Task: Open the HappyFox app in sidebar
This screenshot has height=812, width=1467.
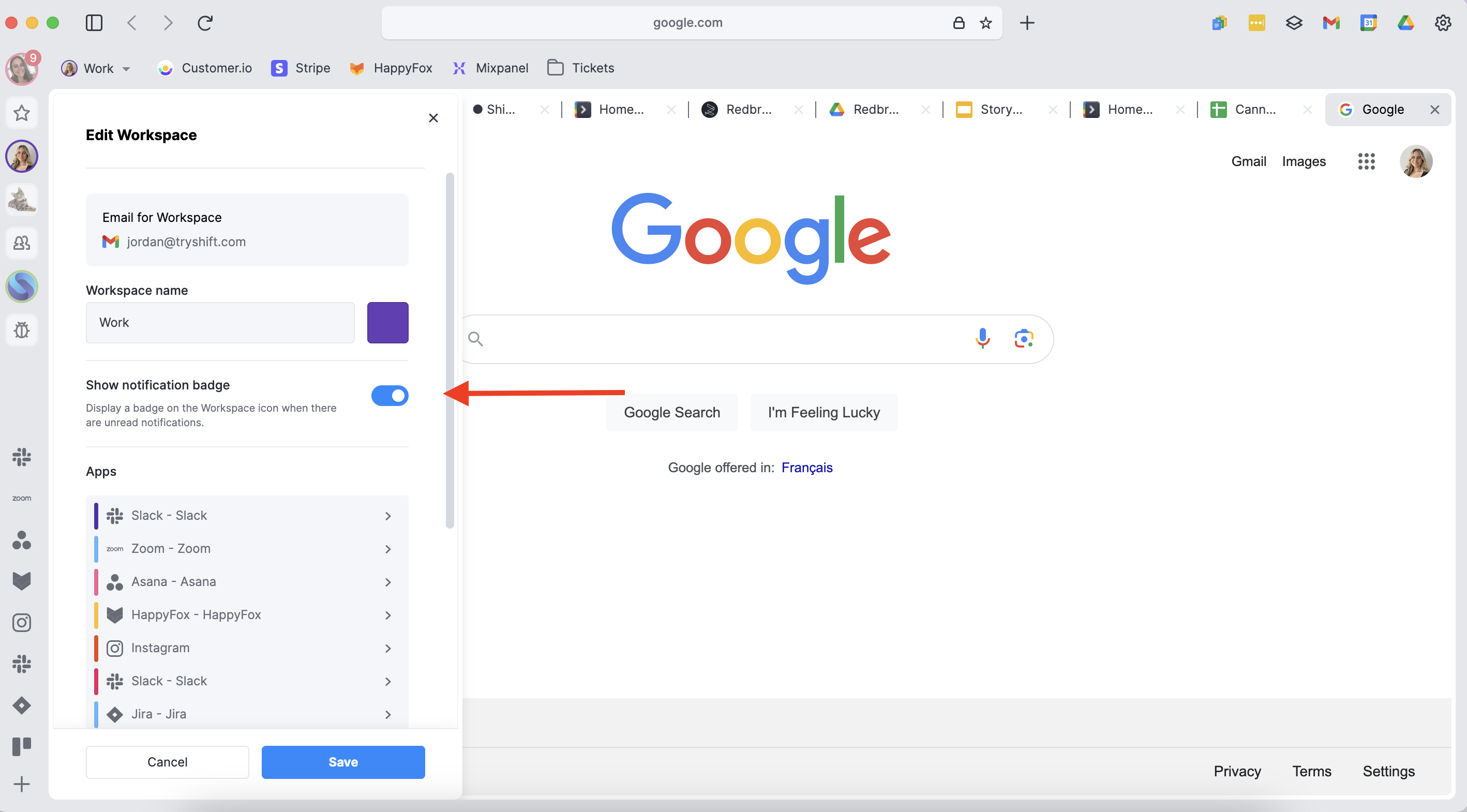Action: click(22, 581)
